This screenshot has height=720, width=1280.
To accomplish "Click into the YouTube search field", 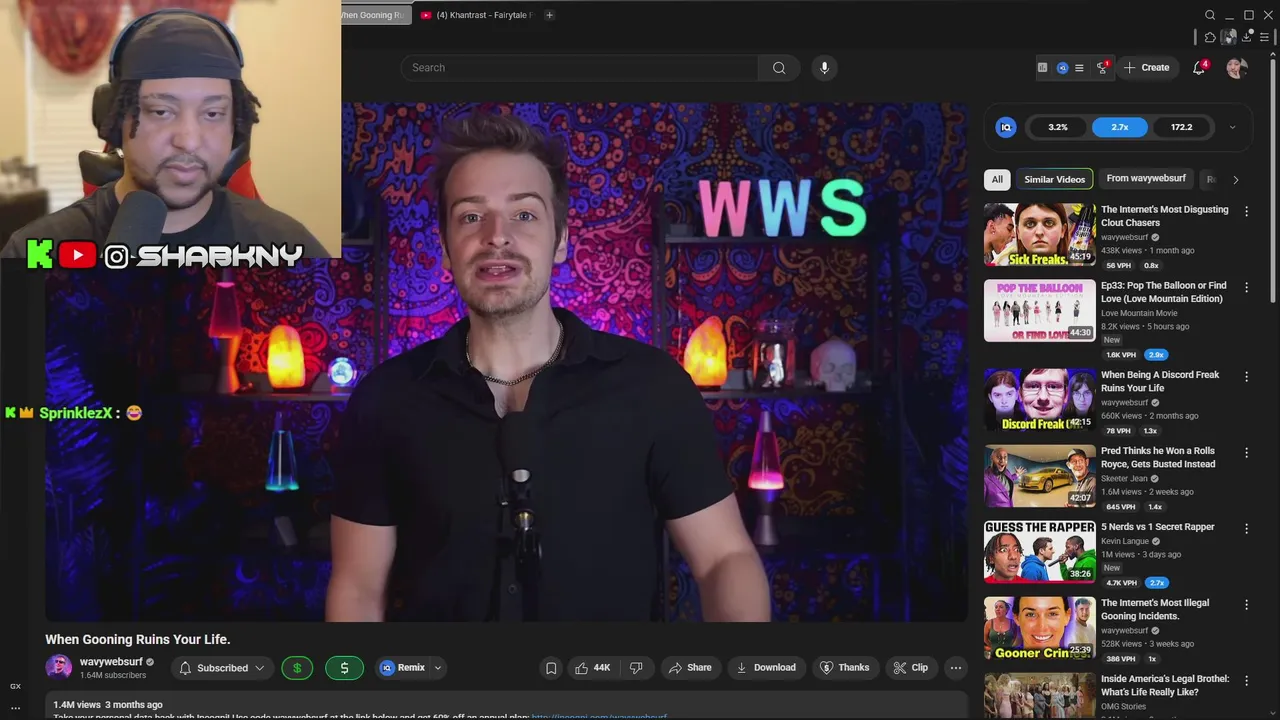I will (x=580, y=68).
